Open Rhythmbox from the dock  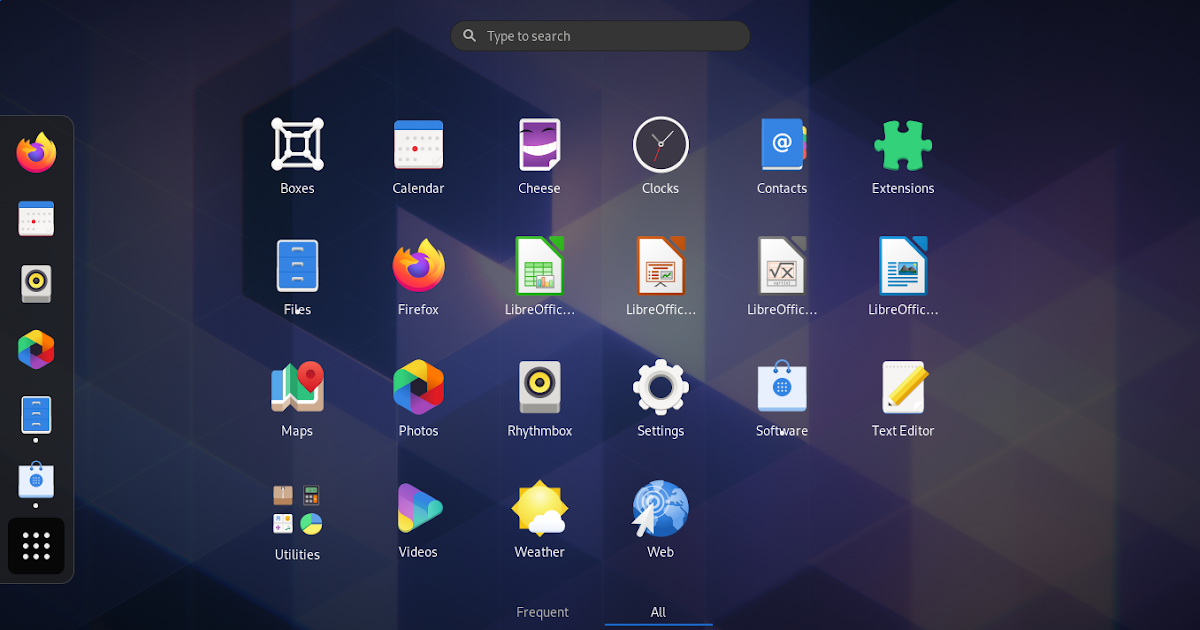[36, 283]
